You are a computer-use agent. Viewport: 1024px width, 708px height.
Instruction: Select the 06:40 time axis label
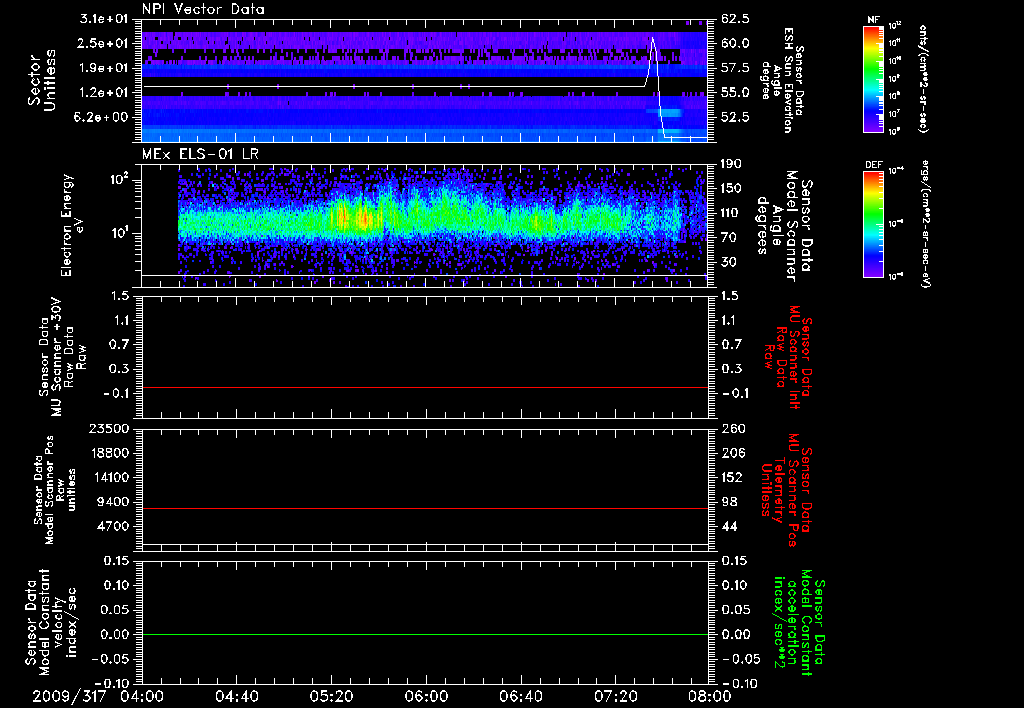point(521,696)
